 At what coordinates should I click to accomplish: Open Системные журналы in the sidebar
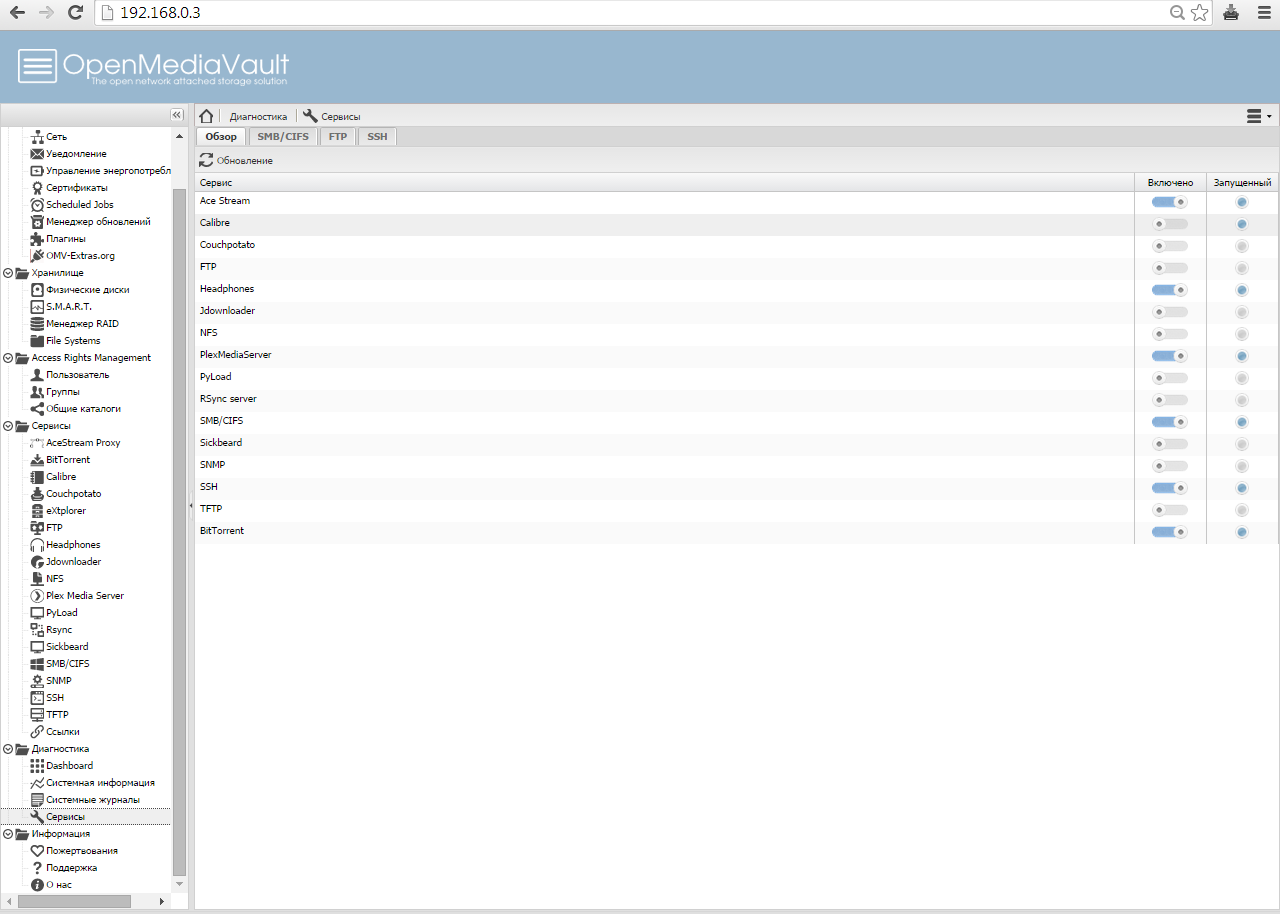coord(92,800)
